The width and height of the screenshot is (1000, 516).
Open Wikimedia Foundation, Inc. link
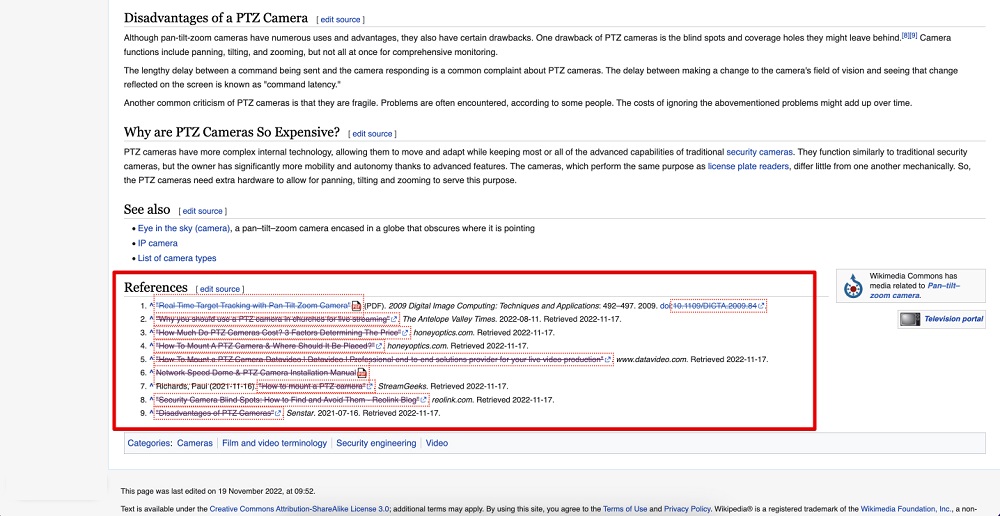coord(906,510)
